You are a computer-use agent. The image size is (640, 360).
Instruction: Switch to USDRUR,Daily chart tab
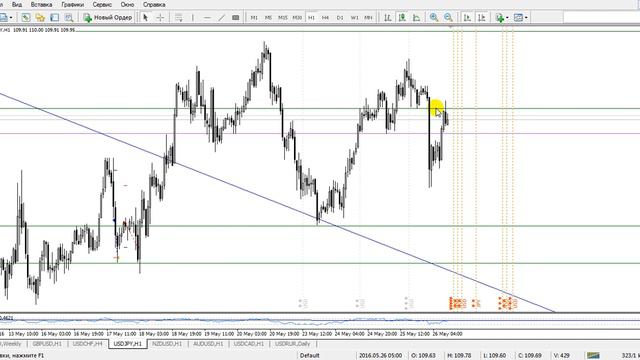tap(292, 344)
